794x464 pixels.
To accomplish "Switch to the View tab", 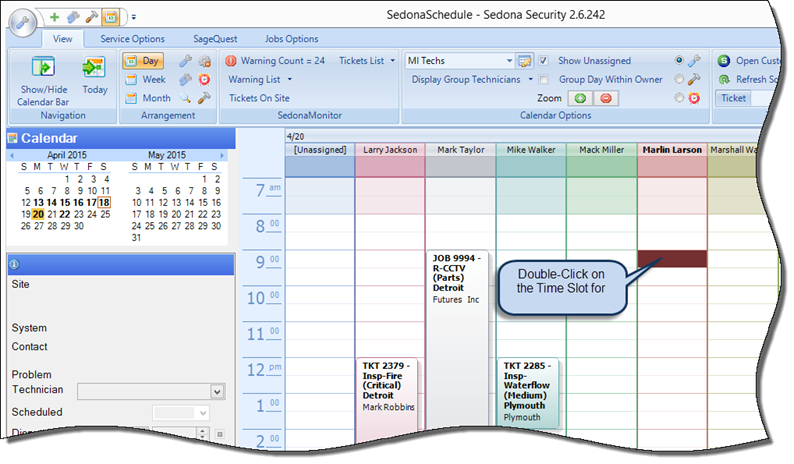I will point(63,39).
